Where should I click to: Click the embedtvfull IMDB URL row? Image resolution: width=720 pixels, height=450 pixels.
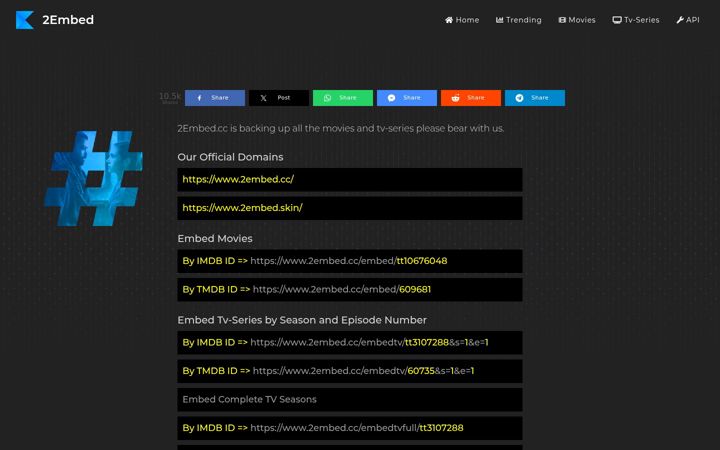point(350,428)
